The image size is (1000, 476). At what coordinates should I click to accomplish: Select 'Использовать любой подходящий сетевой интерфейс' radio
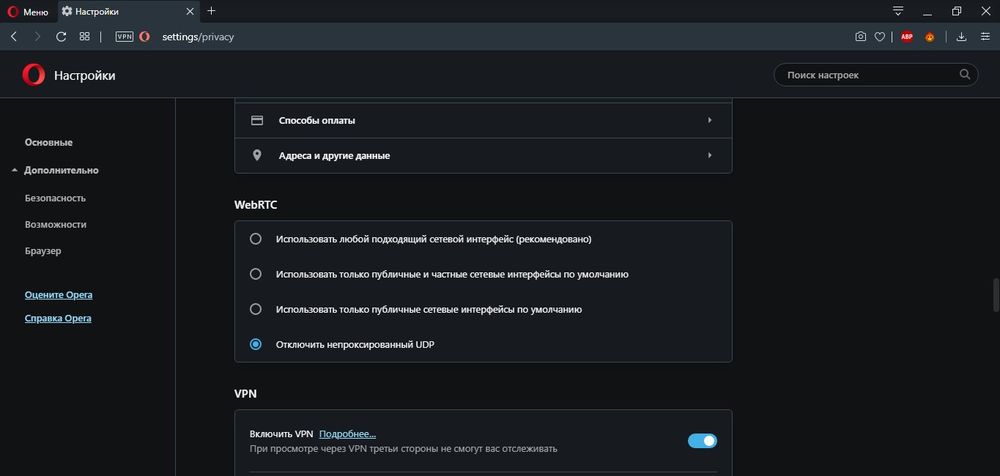[256, 239]
